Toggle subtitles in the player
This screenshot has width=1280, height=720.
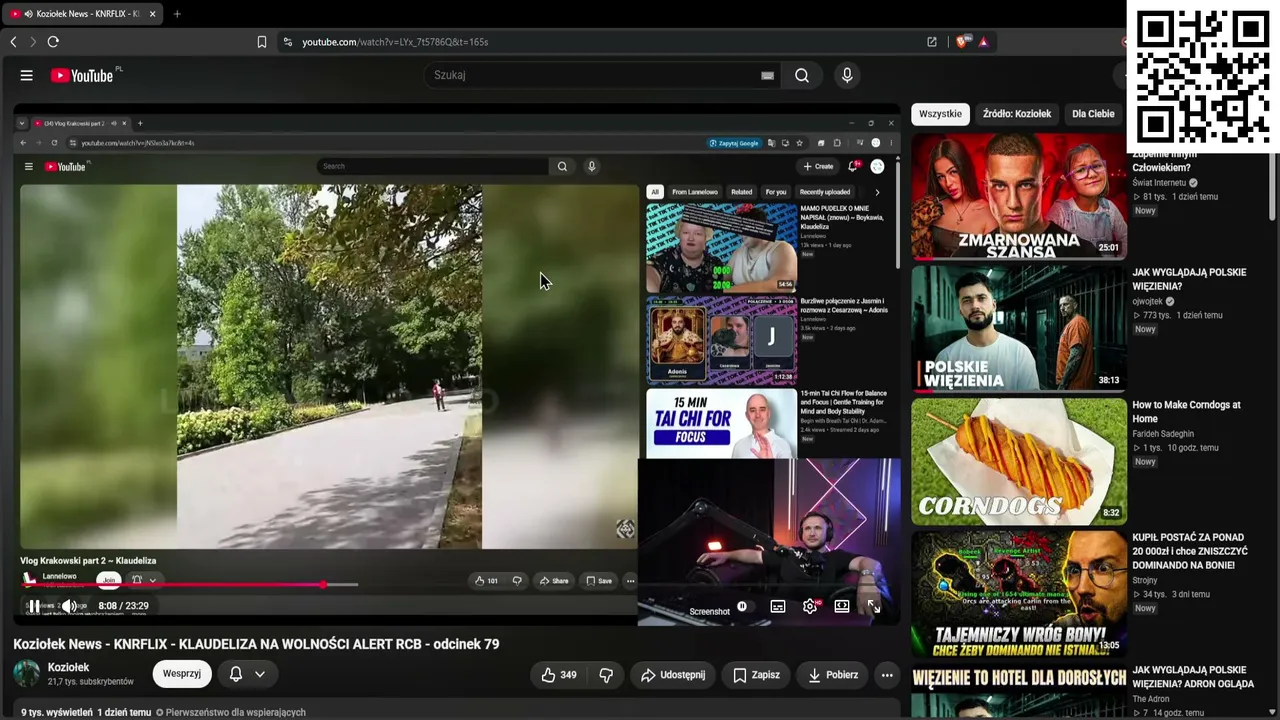(778, 606)
